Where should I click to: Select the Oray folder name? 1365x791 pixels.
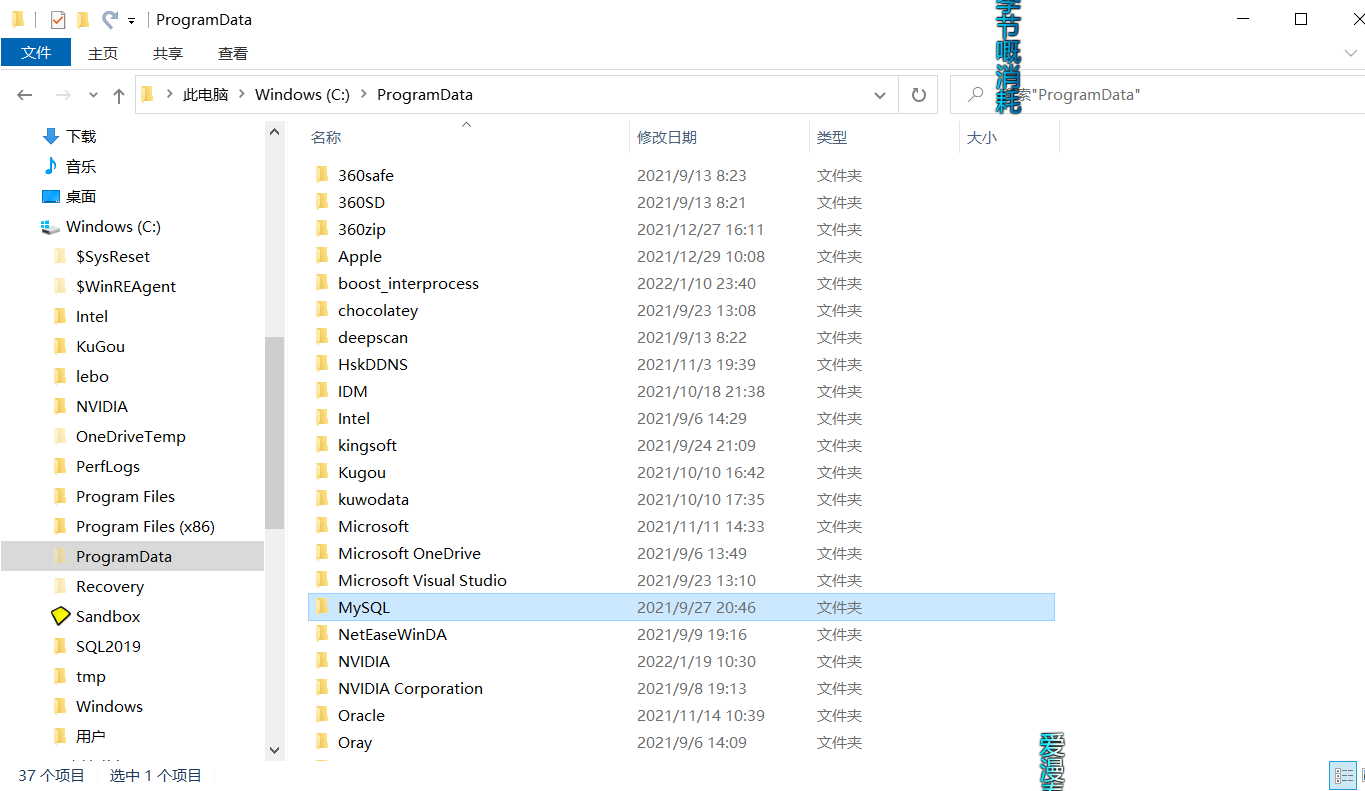(x=355, y=742)
